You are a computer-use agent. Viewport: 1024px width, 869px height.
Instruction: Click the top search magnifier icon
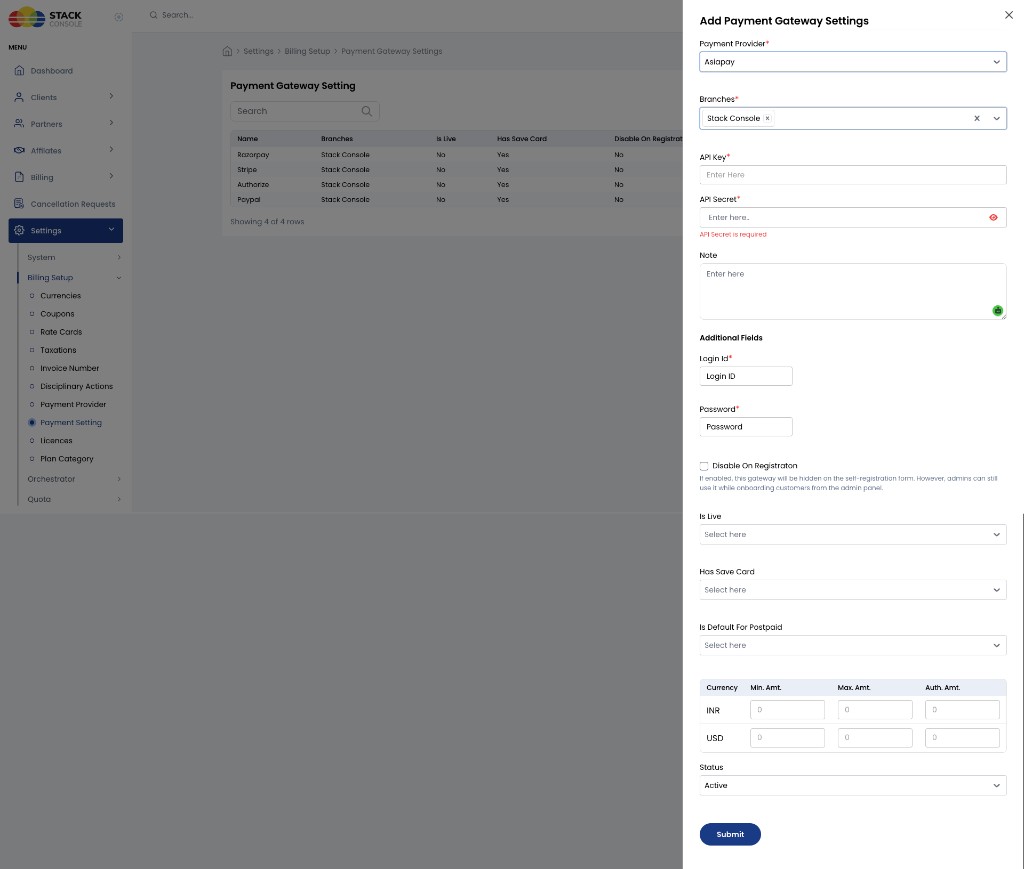pyautogui.click(x=153, y=15)
